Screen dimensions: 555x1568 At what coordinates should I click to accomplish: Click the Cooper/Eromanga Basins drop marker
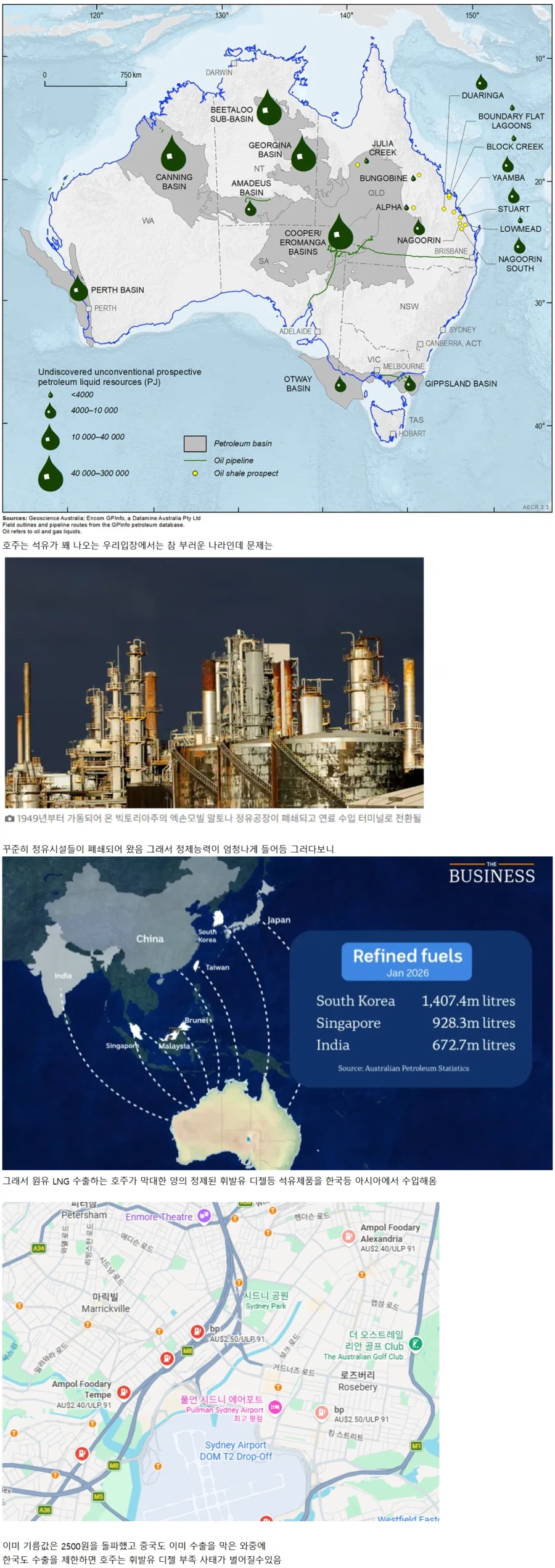pos(340,233)
